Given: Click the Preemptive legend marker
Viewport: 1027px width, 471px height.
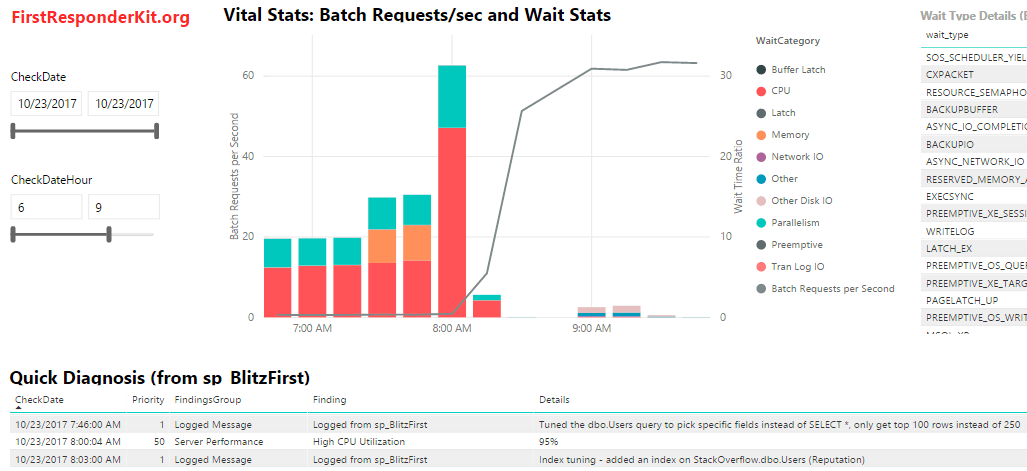Looking at the screenshot, I should pyautogui.click(x=760, y=245).
